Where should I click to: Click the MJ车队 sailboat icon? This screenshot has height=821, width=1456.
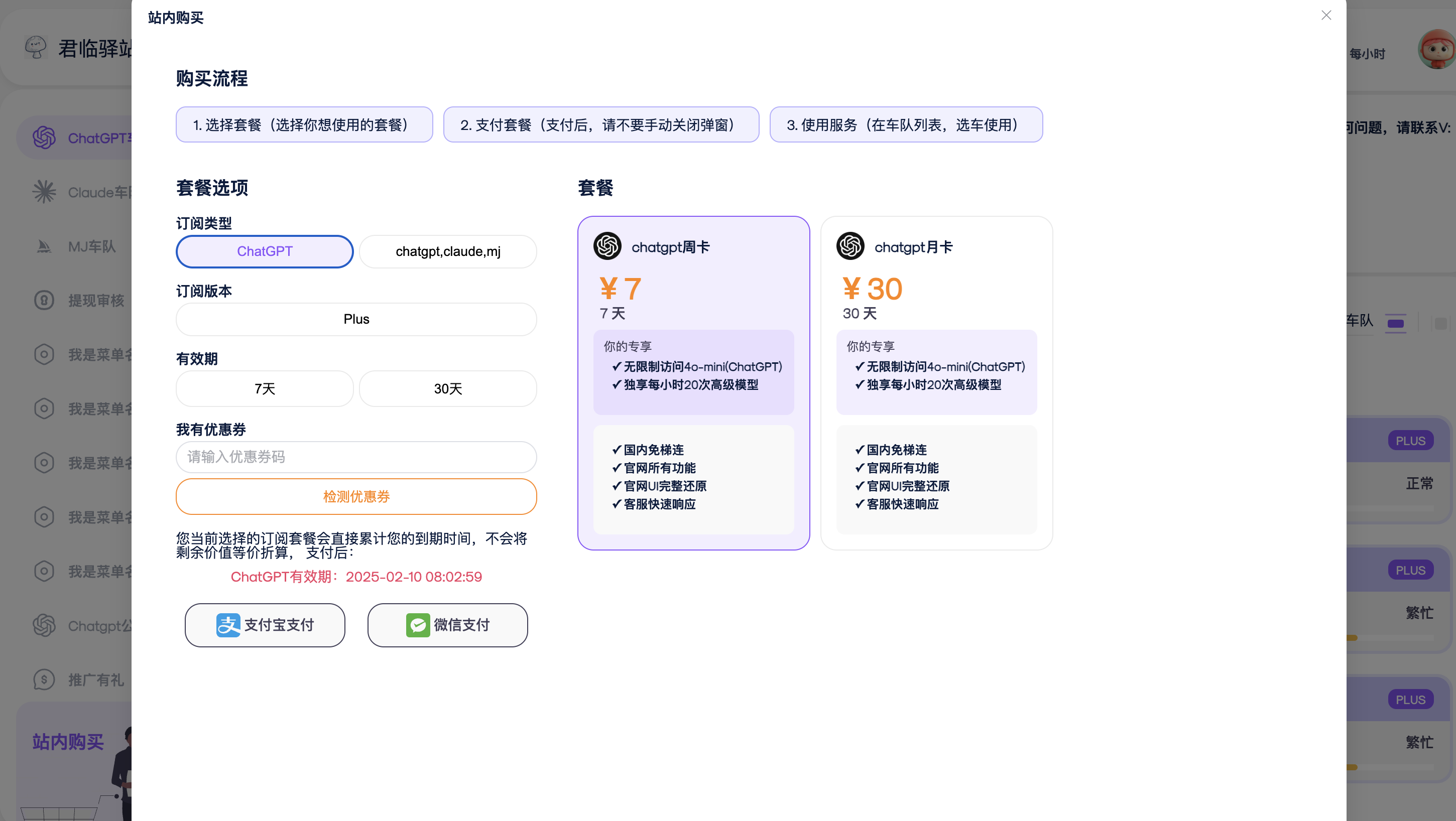pyautogui.click(x=44, y=246)
